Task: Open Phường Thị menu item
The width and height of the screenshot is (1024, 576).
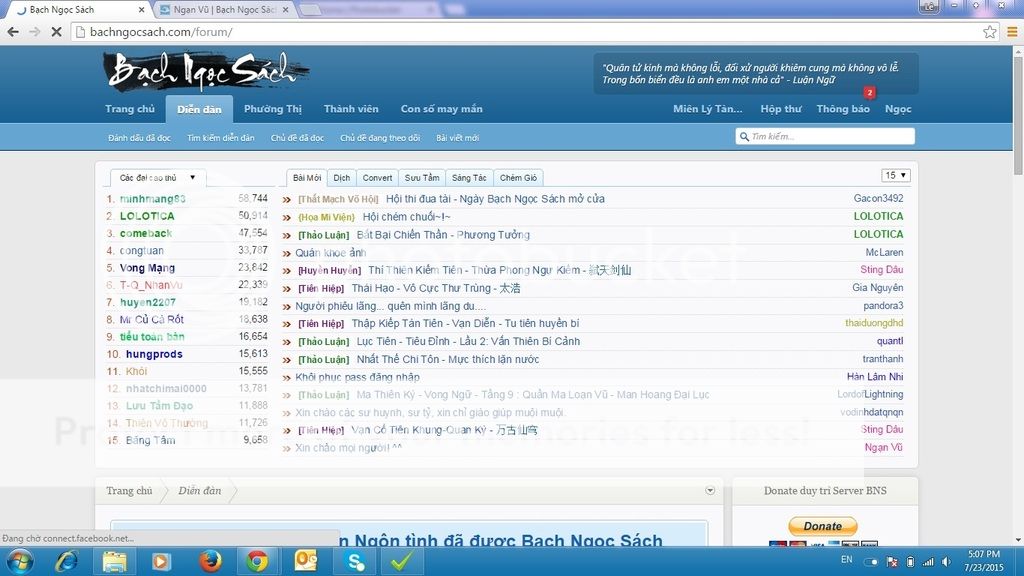Action: click(x=273, y=109)
